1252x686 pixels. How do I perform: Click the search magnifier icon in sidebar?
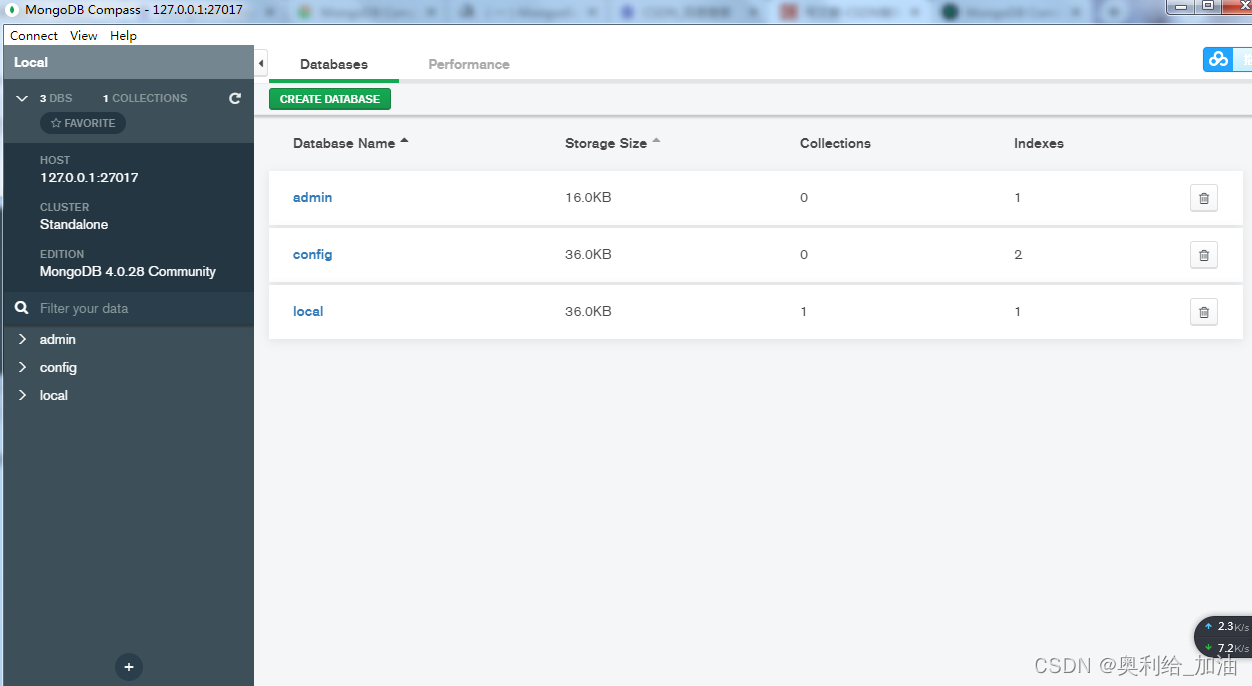tap(22, 308)
